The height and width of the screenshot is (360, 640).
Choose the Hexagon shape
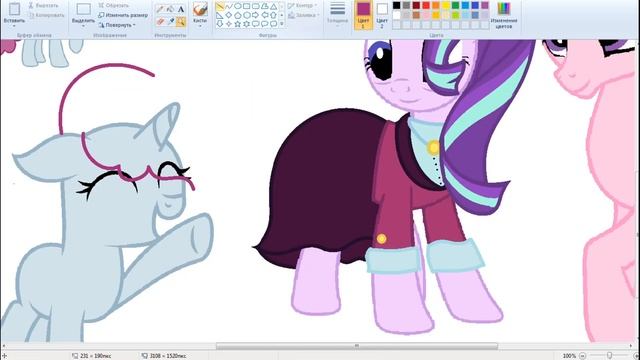pyautogui.click(x=247, y=15)
